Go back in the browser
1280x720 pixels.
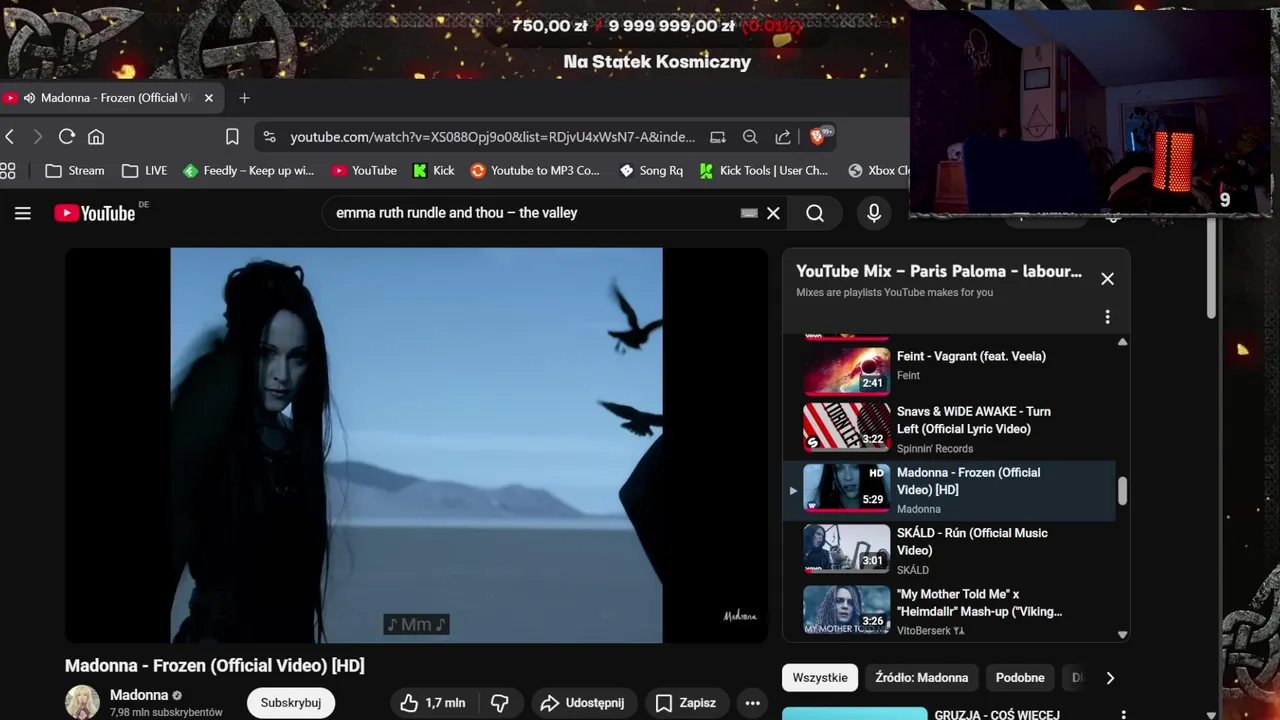pos(9,137)
